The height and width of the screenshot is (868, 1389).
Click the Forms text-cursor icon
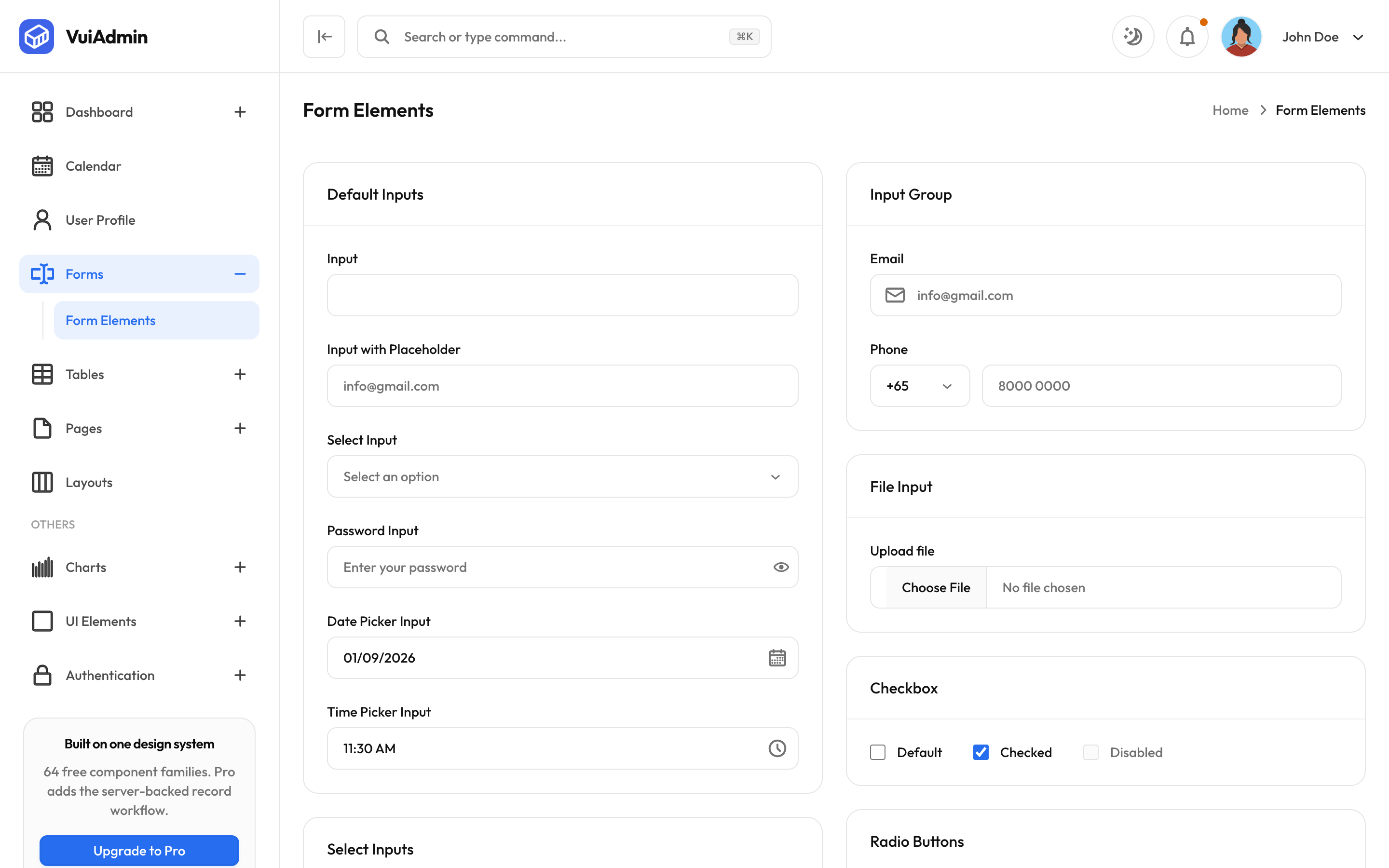(x=42, y=274)
